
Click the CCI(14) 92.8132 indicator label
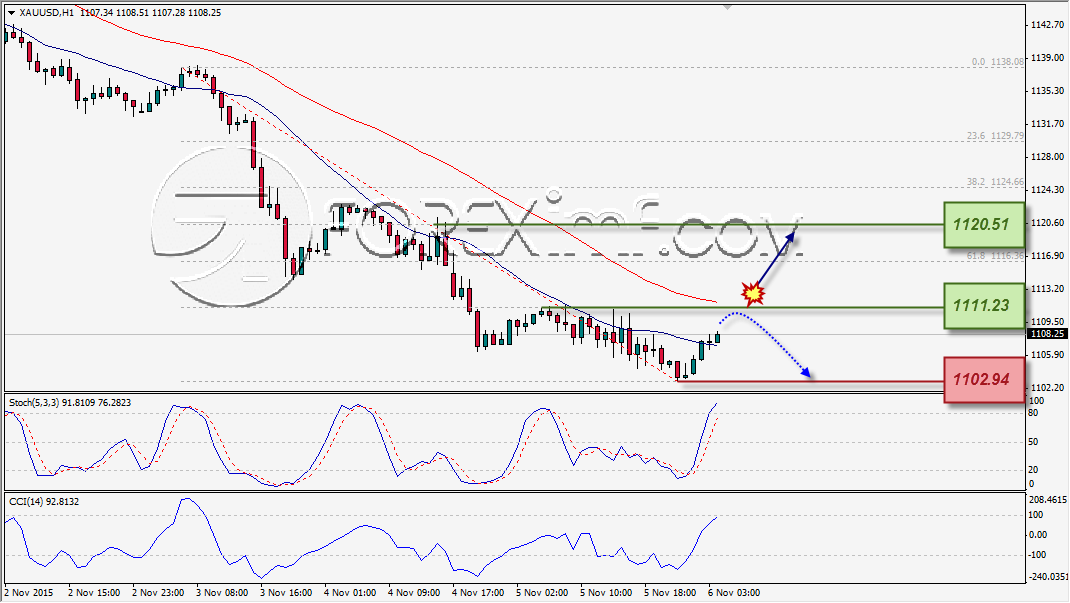pos(44,501)
